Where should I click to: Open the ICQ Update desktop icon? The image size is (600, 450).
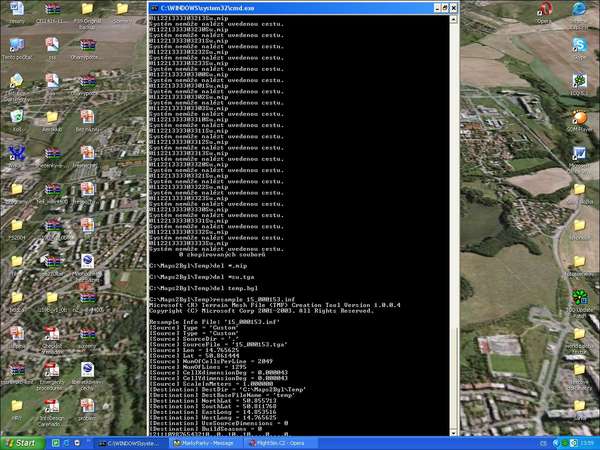[580, 302]
